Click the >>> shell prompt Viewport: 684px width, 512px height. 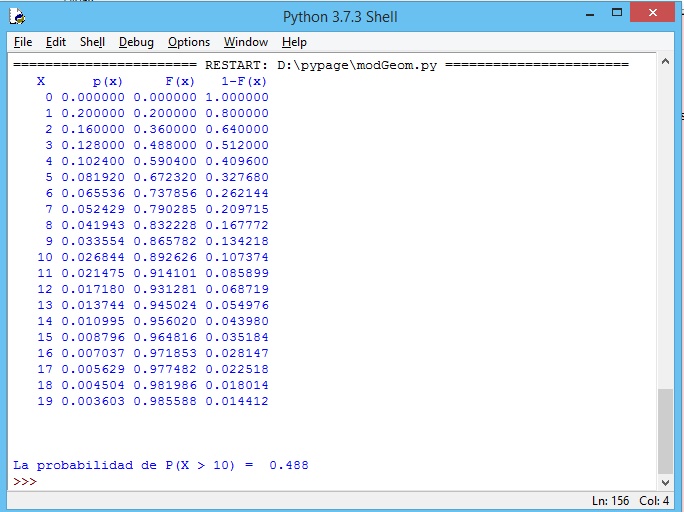point(25,481)
